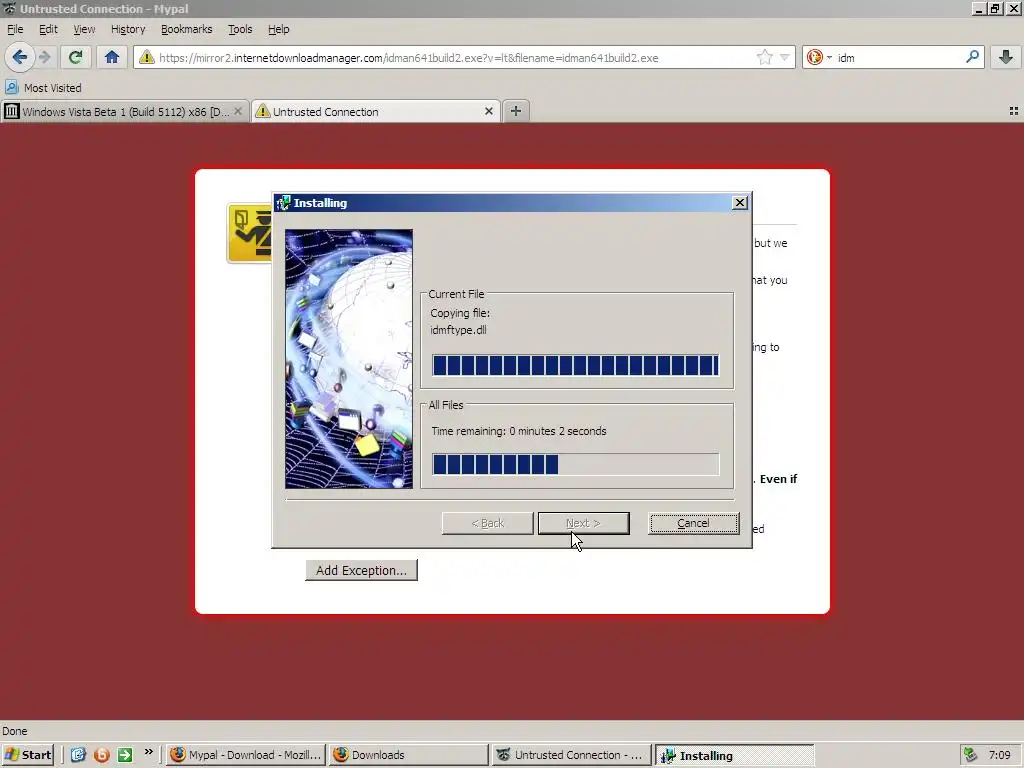
Task: Click the browser Back arrow button
Action: pyautogui.click(x=20, y=57)
